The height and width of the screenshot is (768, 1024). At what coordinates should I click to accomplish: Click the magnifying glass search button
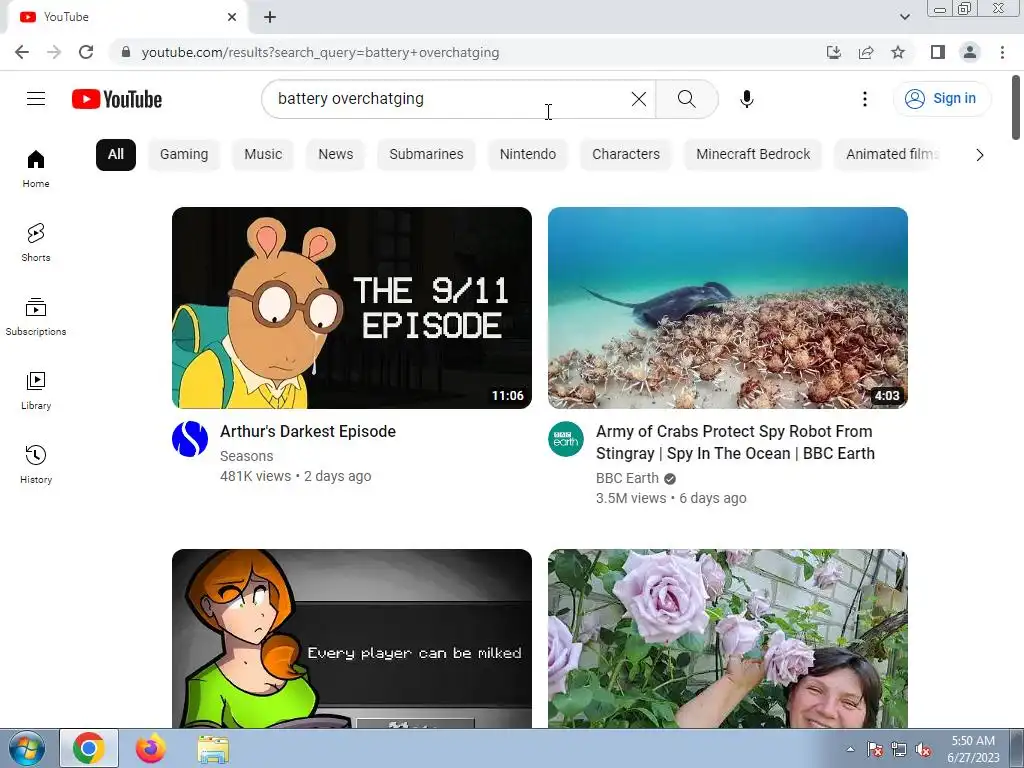[x=686, y=99]
